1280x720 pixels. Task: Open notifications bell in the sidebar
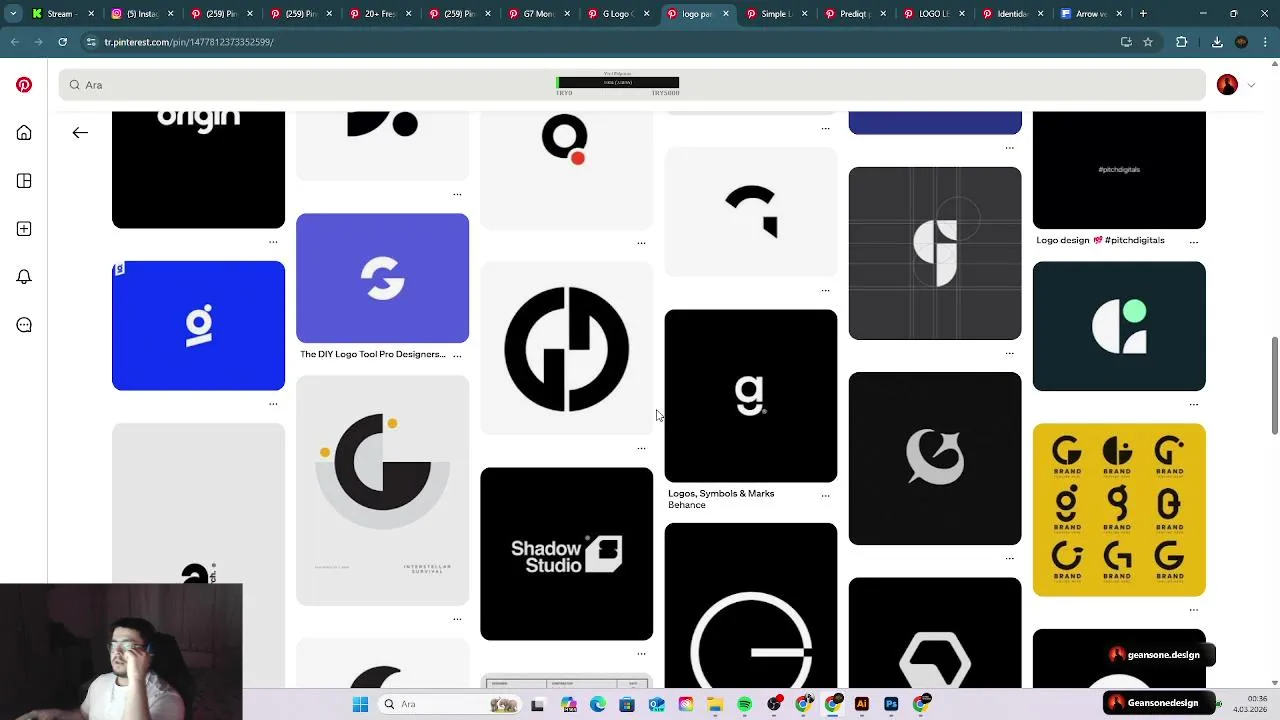[x=24, y=277]
